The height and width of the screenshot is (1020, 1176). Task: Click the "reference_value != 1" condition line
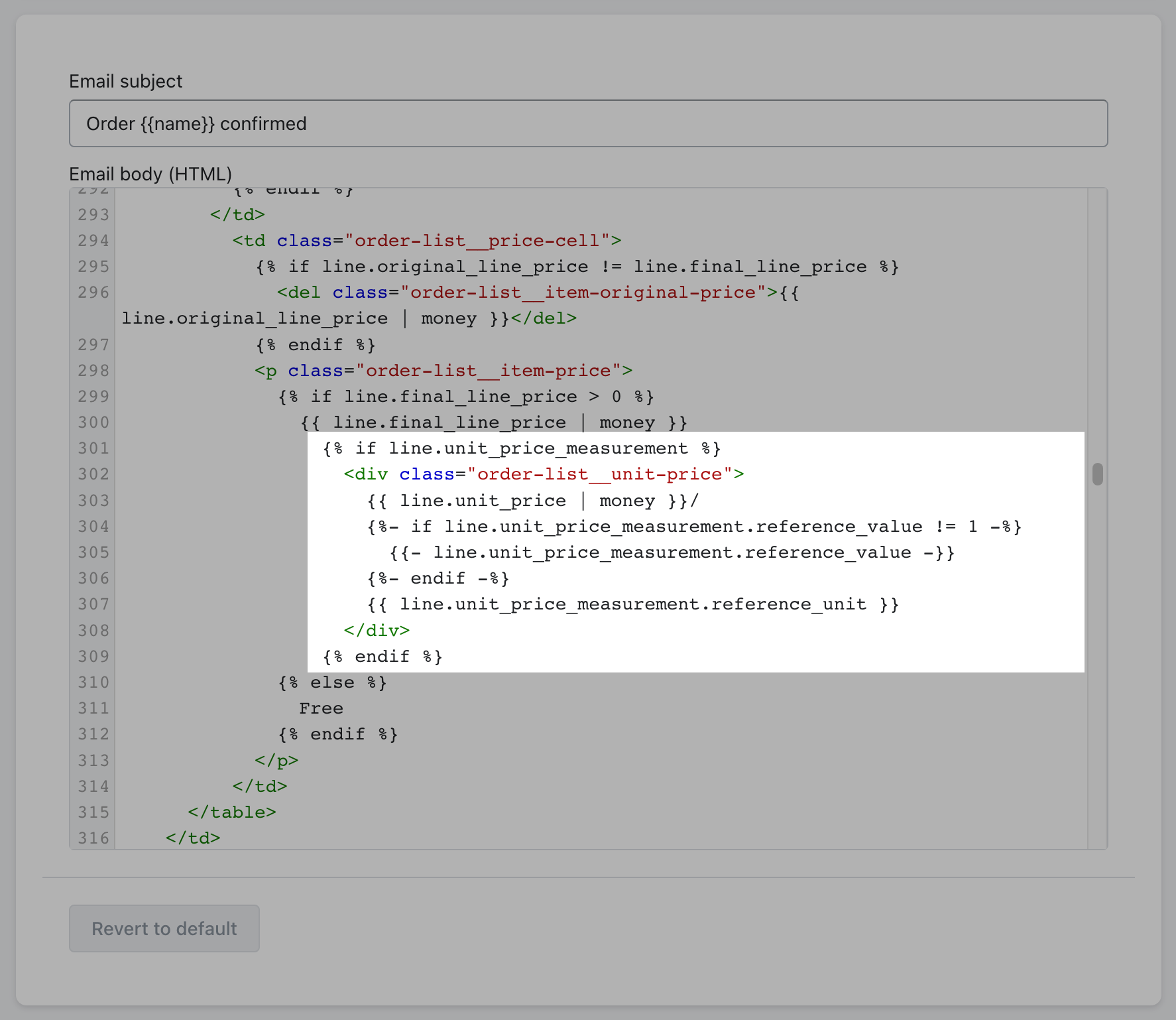[694, 527]
